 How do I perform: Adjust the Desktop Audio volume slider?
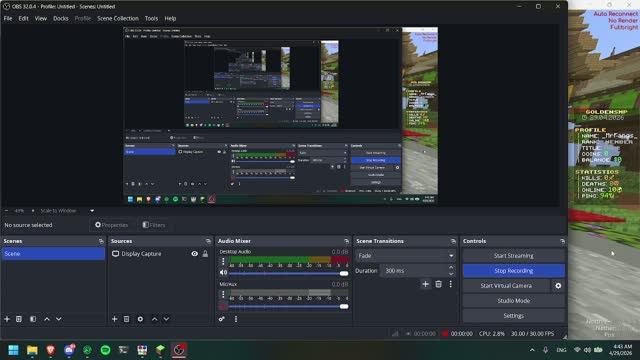288,273
